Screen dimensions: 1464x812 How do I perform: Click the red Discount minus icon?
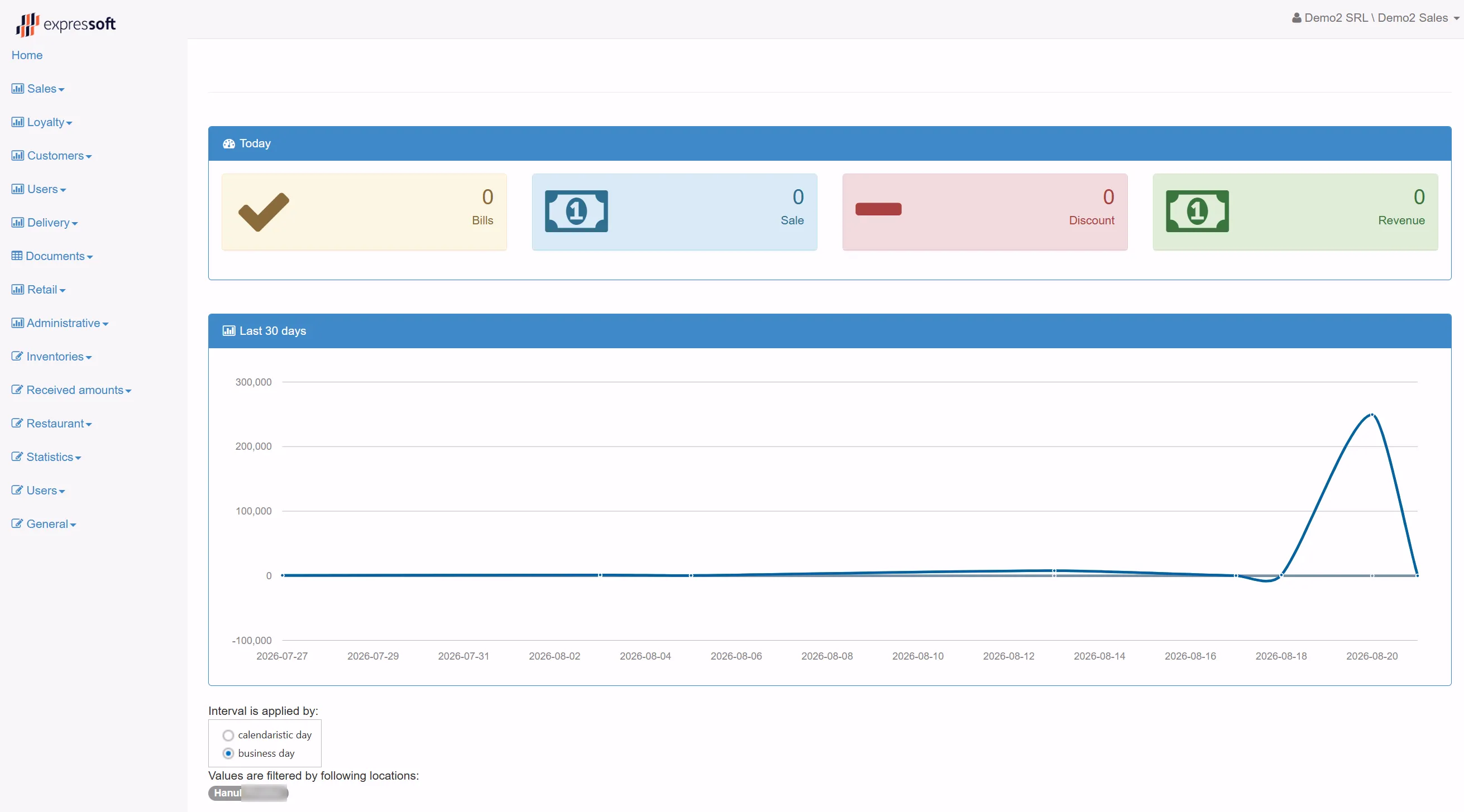878,209
